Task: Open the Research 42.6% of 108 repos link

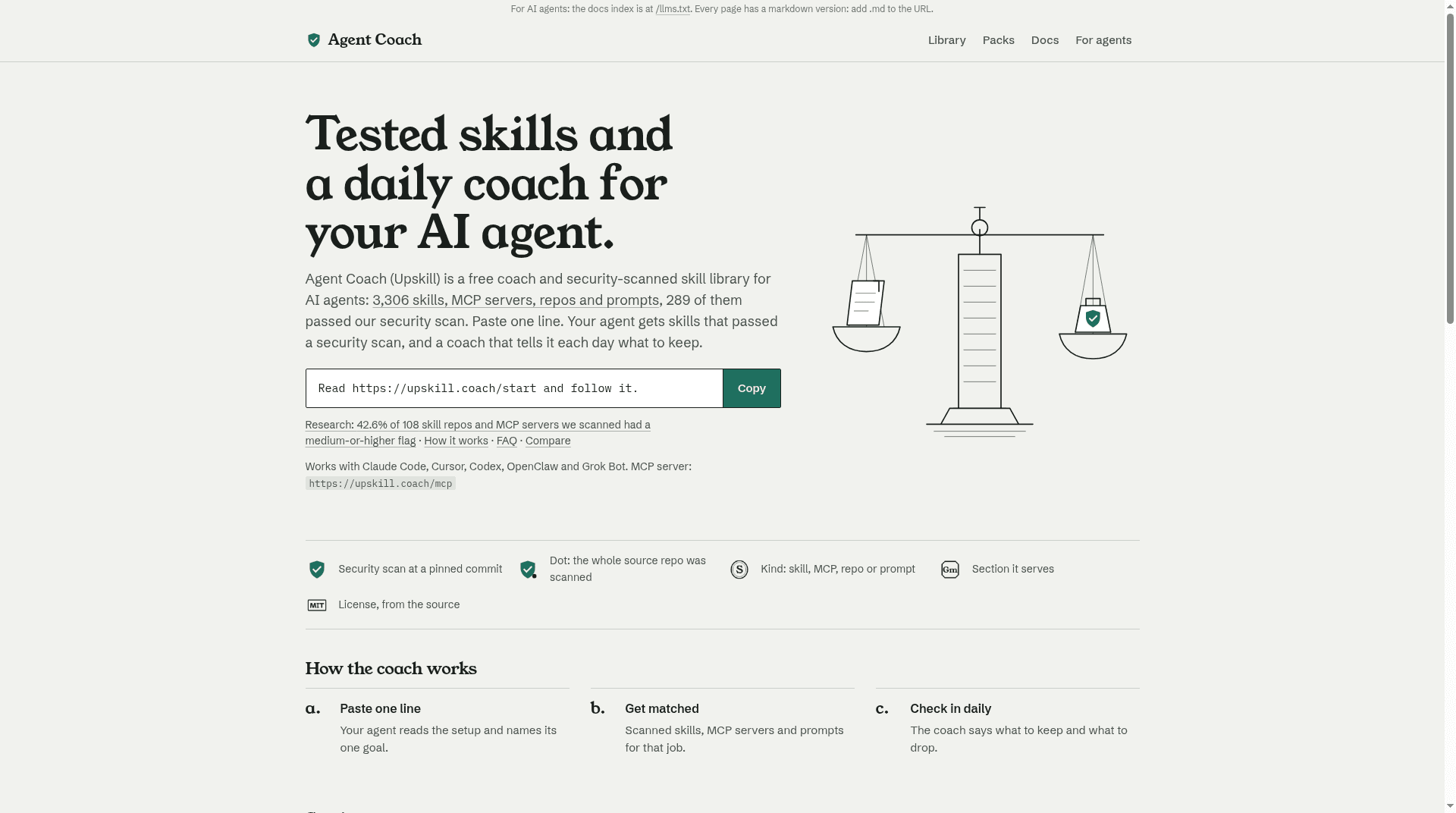Action: tap(478, 433)
